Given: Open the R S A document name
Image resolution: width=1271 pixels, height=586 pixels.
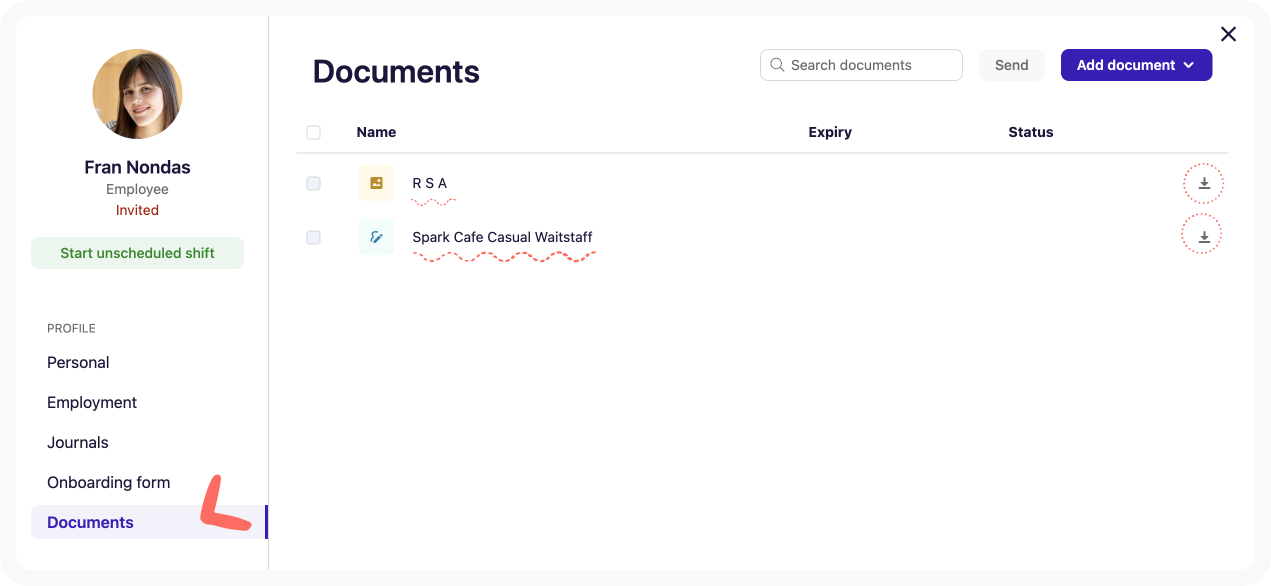Looking at the screenshot, I should click(x=429, y=183).
